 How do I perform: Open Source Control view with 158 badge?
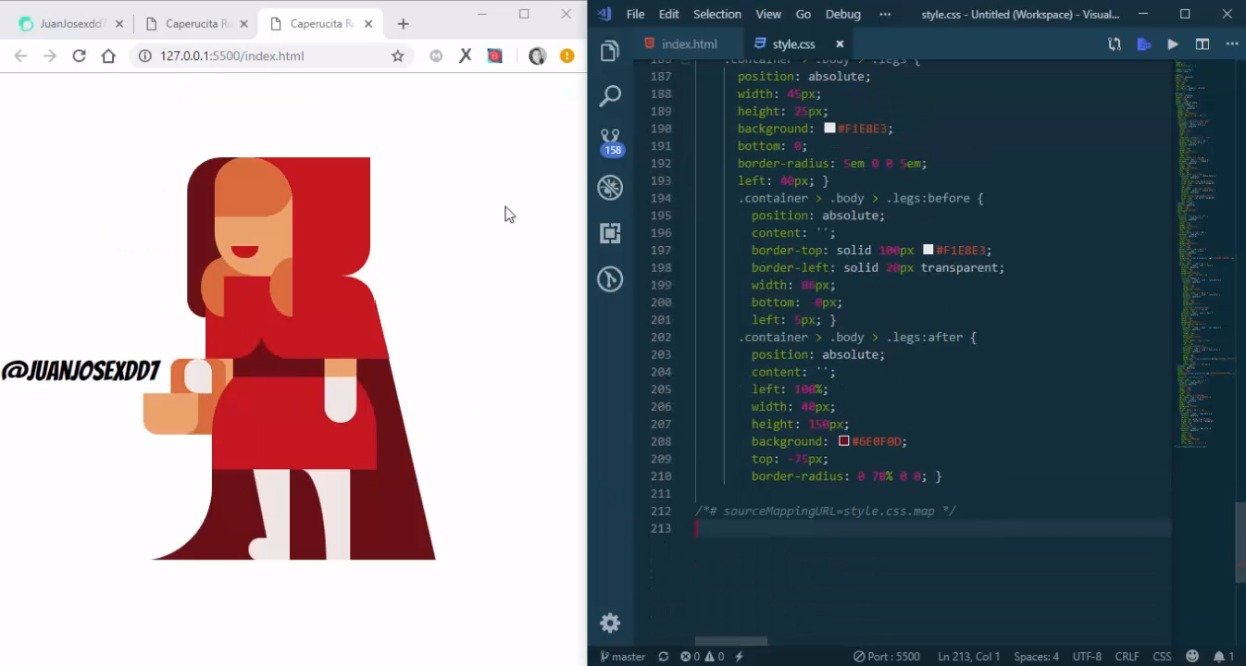(x=611, y=142)
